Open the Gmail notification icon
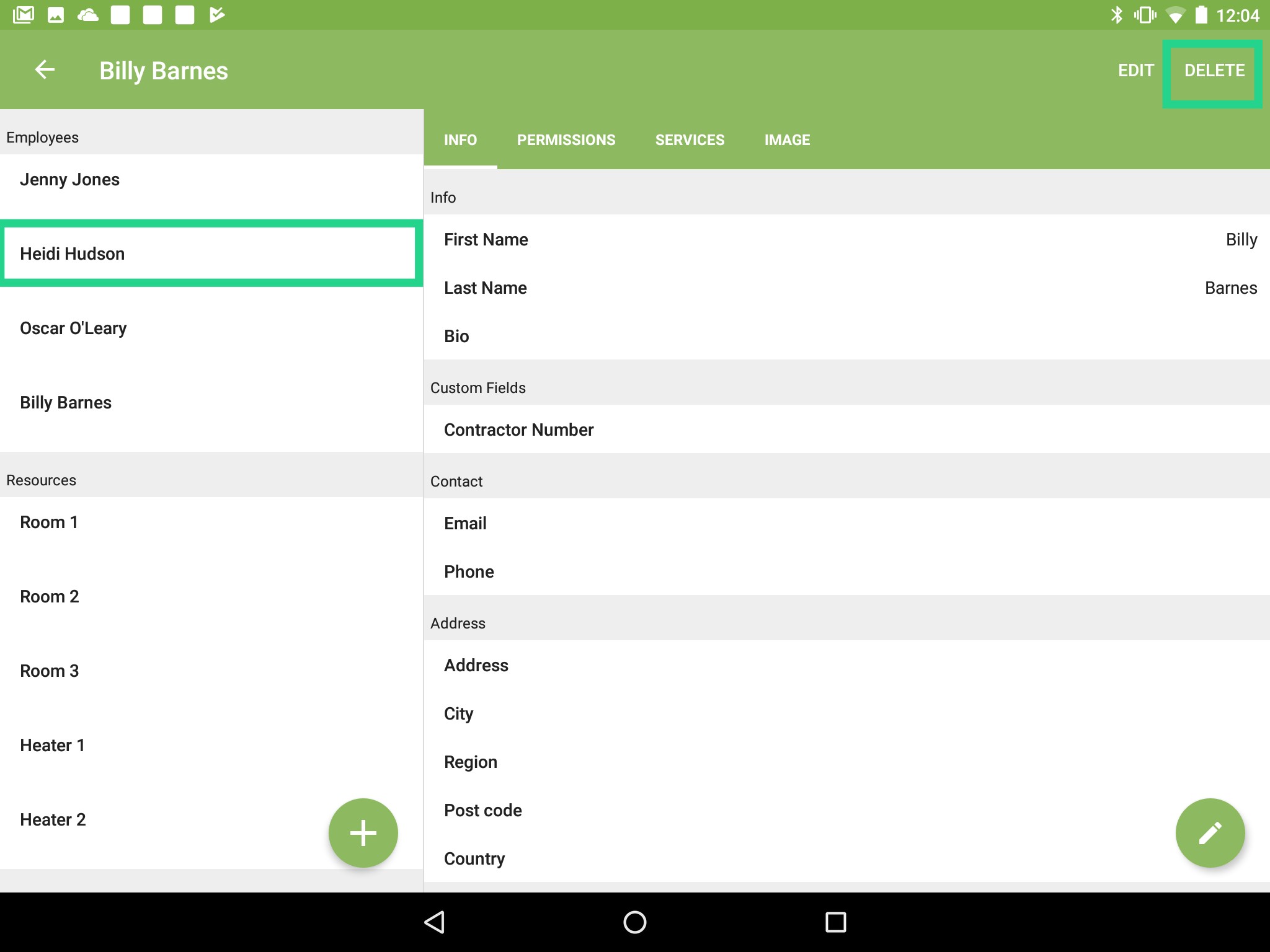 [24, 15]
